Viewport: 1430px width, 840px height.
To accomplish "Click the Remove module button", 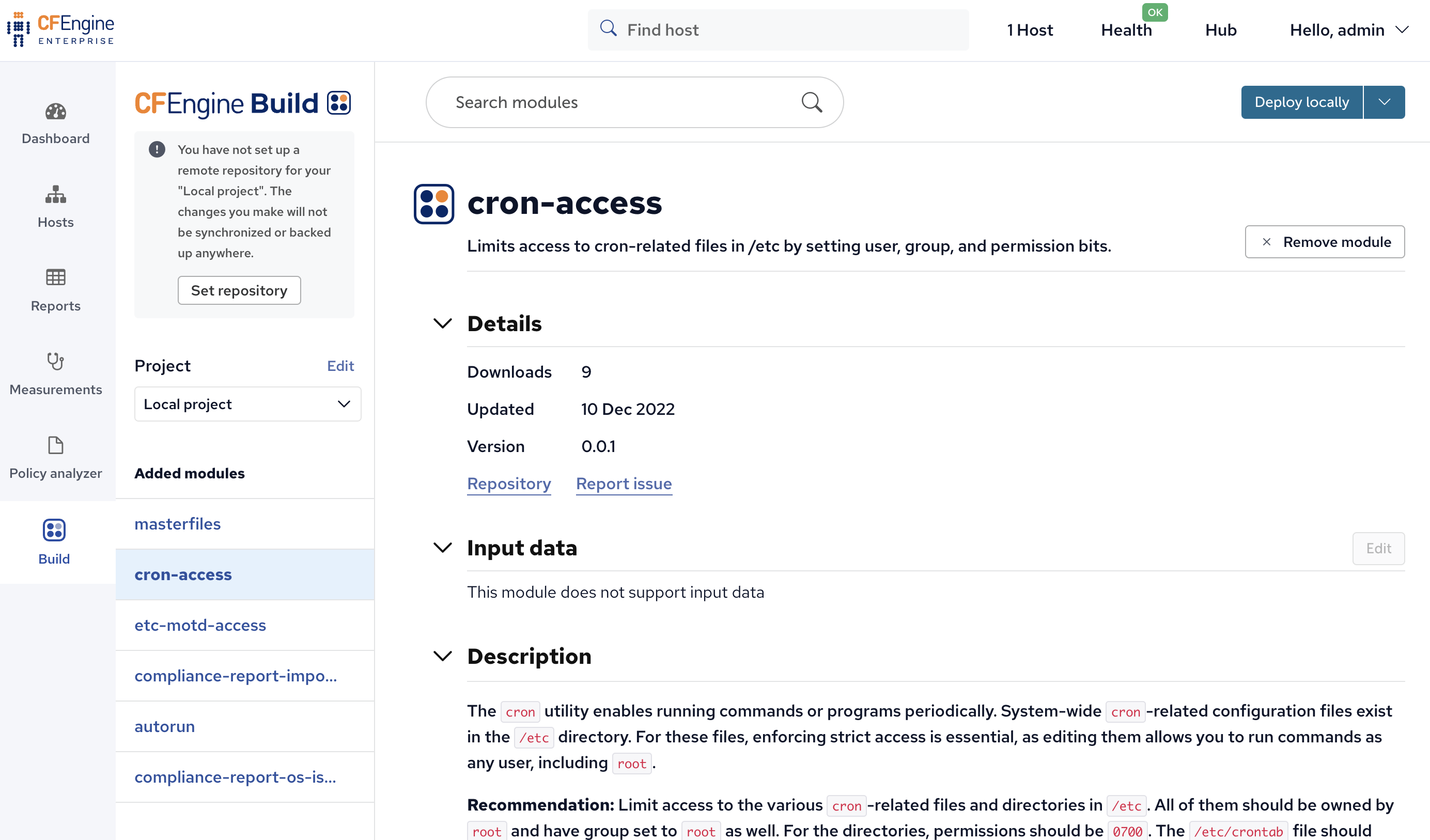I will click(x=1325, y=242).
